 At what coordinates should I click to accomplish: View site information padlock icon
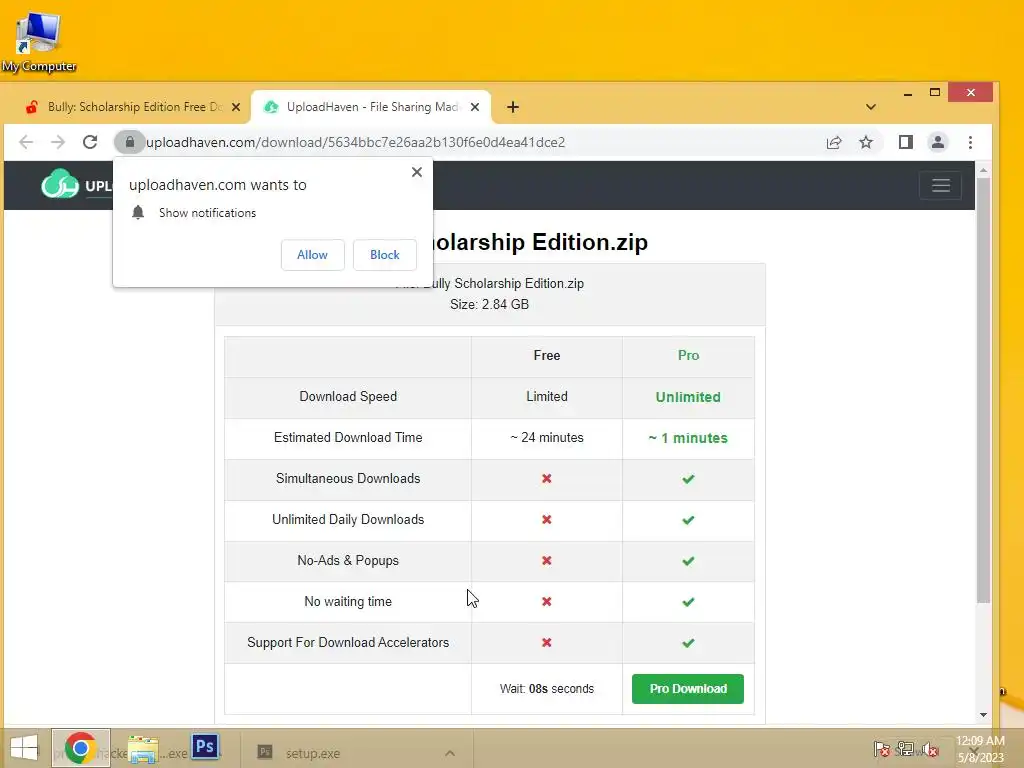tap(129, 142)
